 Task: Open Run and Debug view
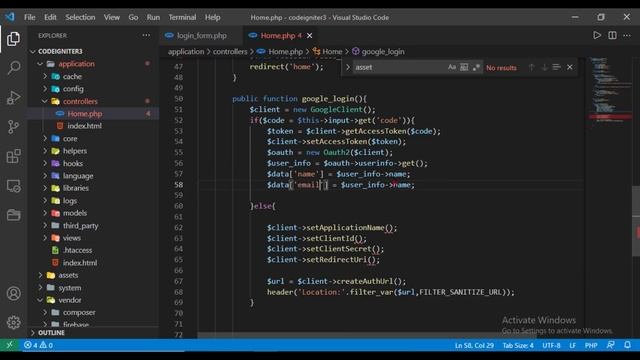pos(13,98)
